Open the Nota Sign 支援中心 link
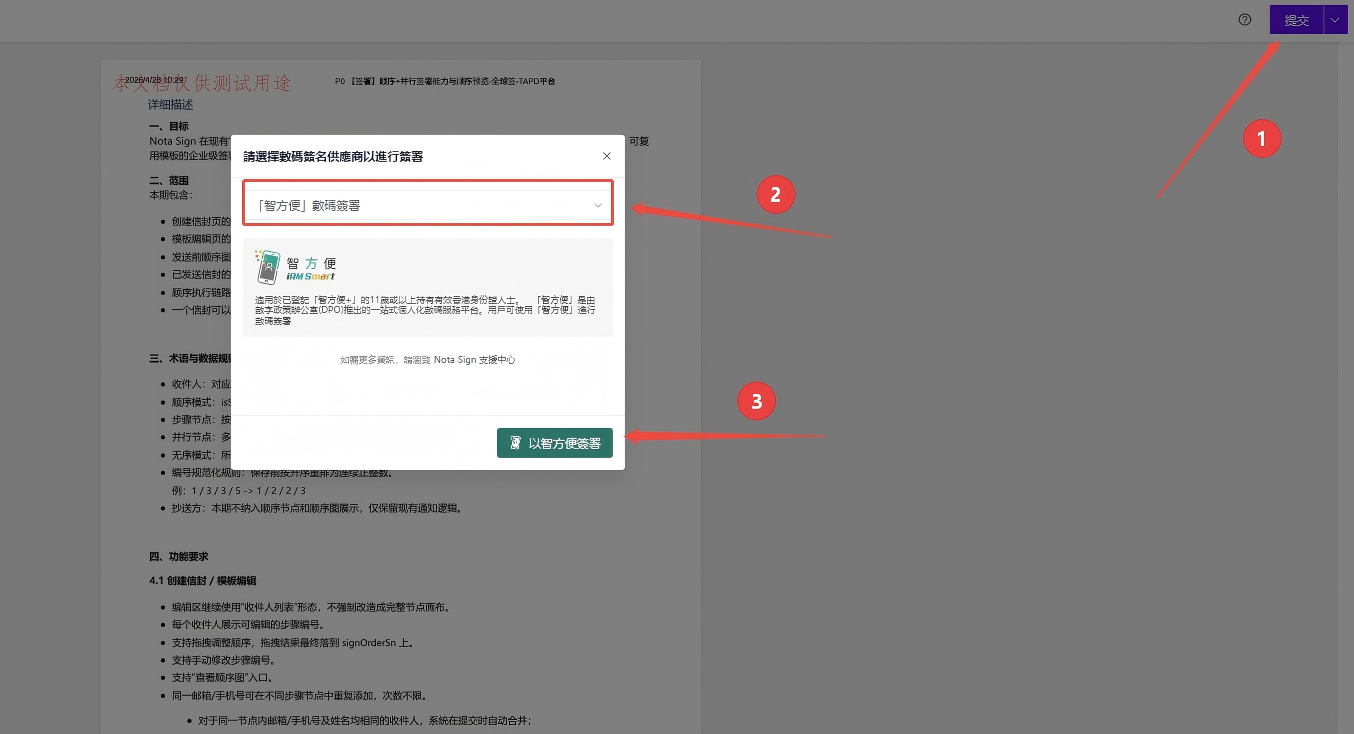 pyautogui.click(x=475, y=360)
